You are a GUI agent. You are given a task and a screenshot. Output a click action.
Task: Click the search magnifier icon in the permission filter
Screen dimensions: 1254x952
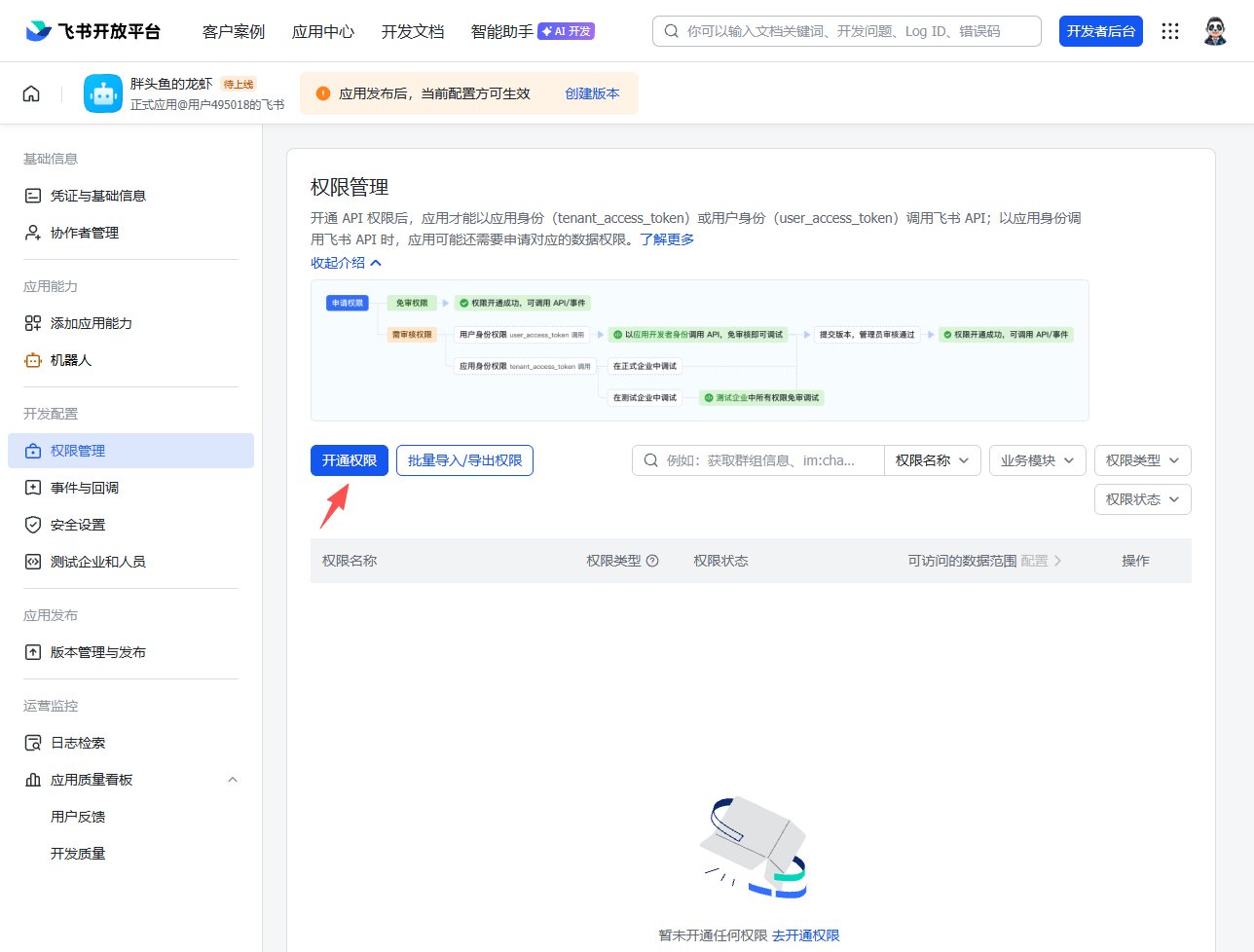[650, 460]
